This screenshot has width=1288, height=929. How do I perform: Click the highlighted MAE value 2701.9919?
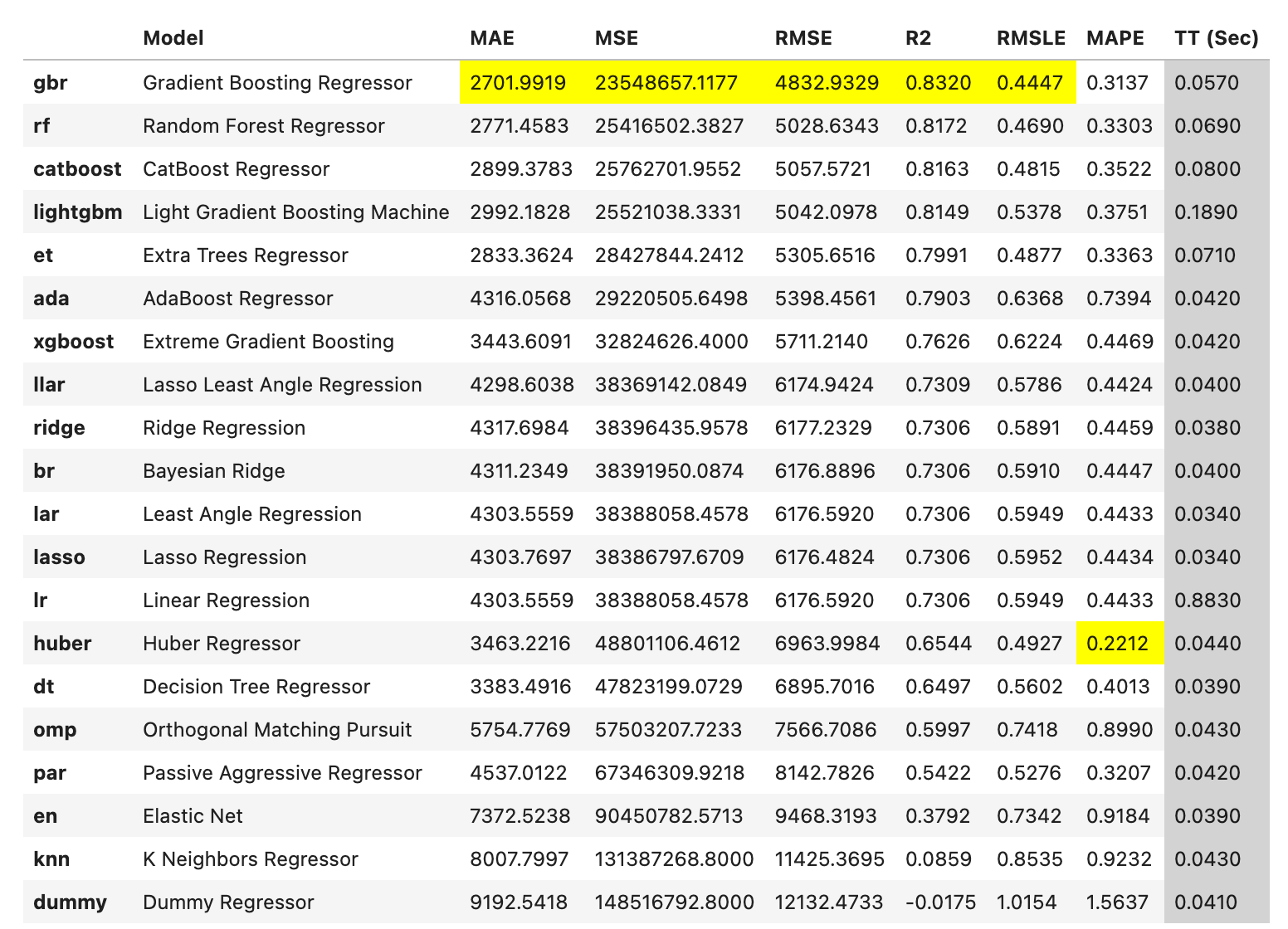click(518, 83)
